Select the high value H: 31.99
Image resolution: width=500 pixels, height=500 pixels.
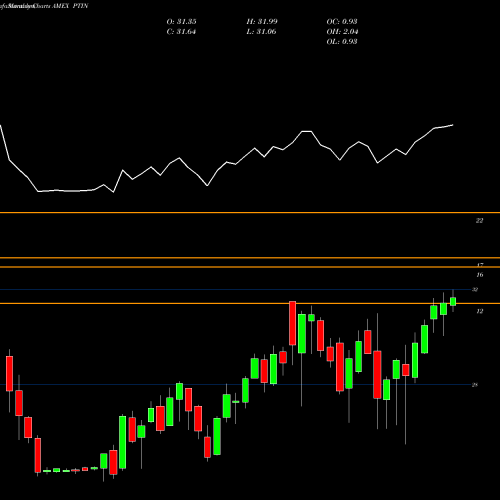(262, 22)
